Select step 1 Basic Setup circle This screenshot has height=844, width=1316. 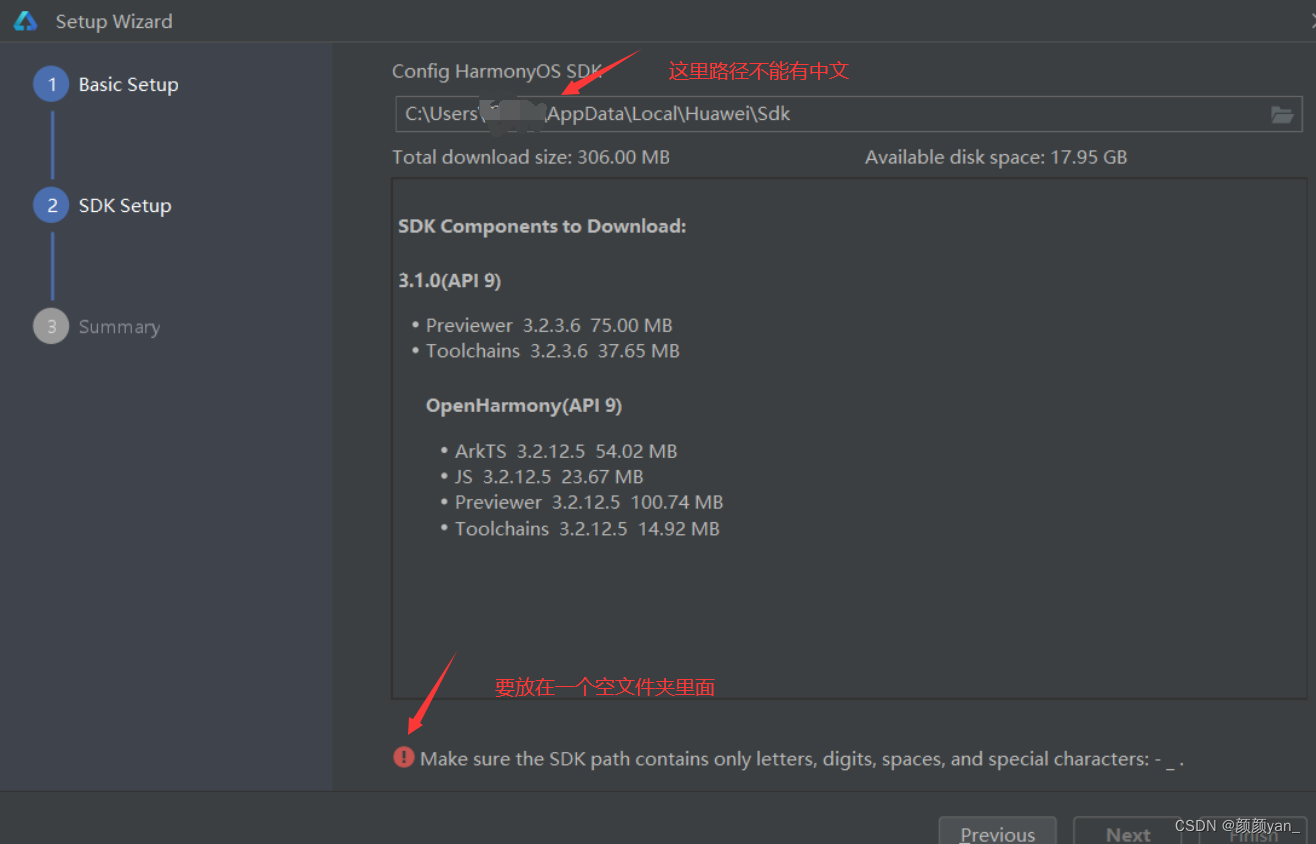coord(51,84)
